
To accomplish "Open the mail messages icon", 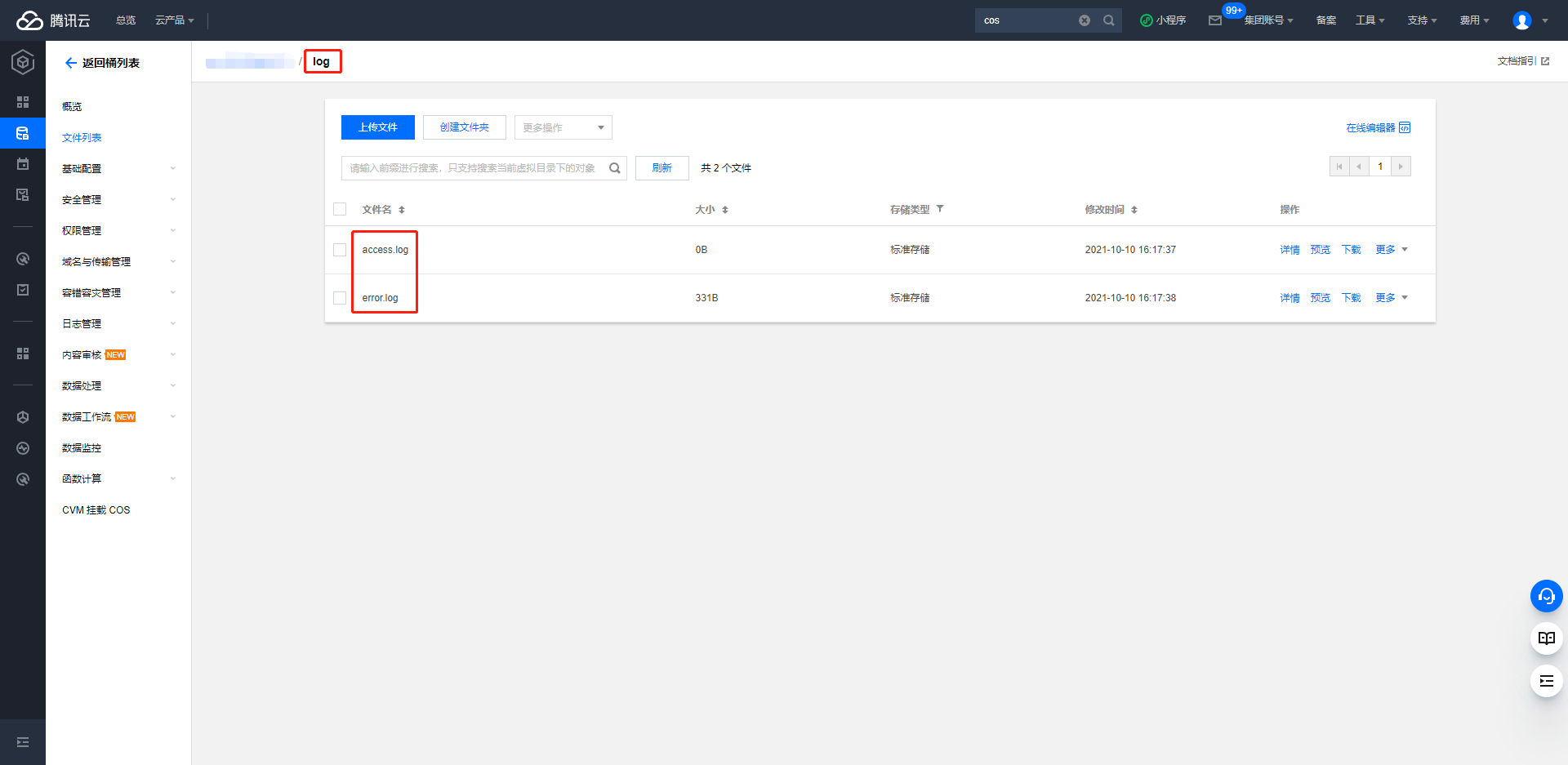I will 1215,20.
